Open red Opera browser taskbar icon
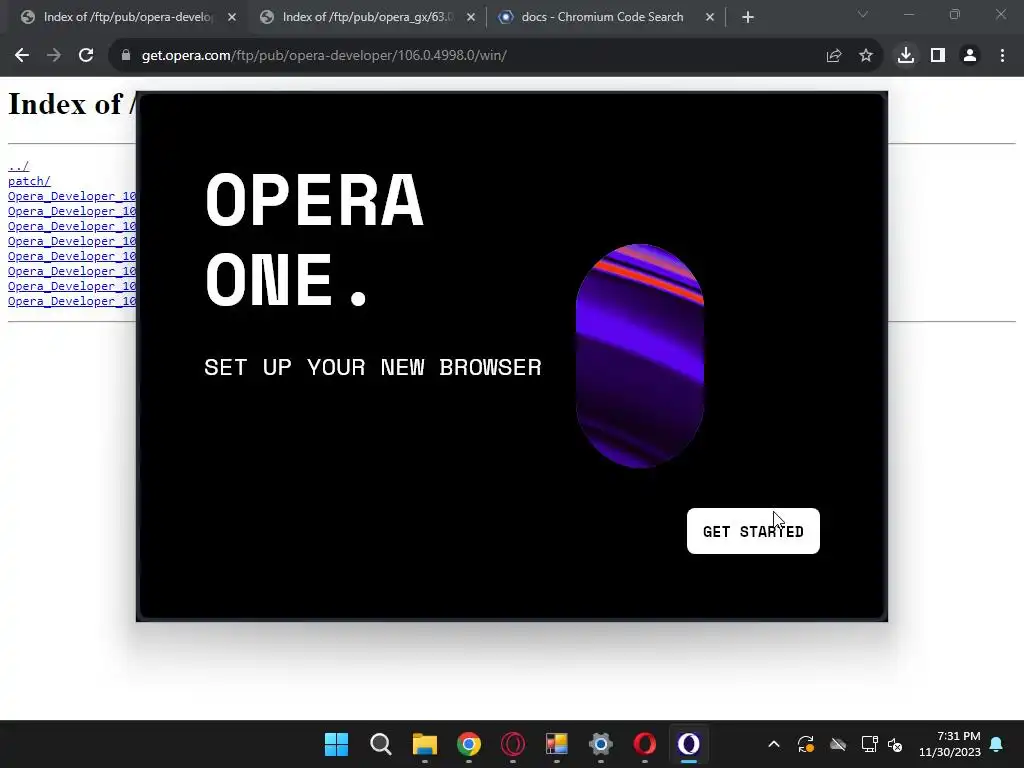Viewport: 1024px width, 768px height. [645, 744]
